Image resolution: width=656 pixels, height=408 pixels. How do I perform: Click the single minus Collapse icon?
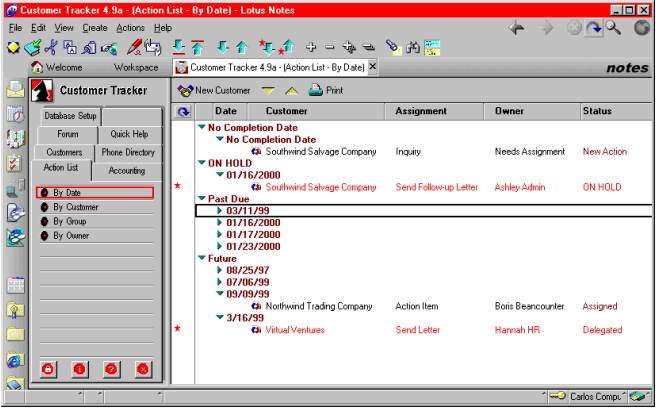click(330, 47)
